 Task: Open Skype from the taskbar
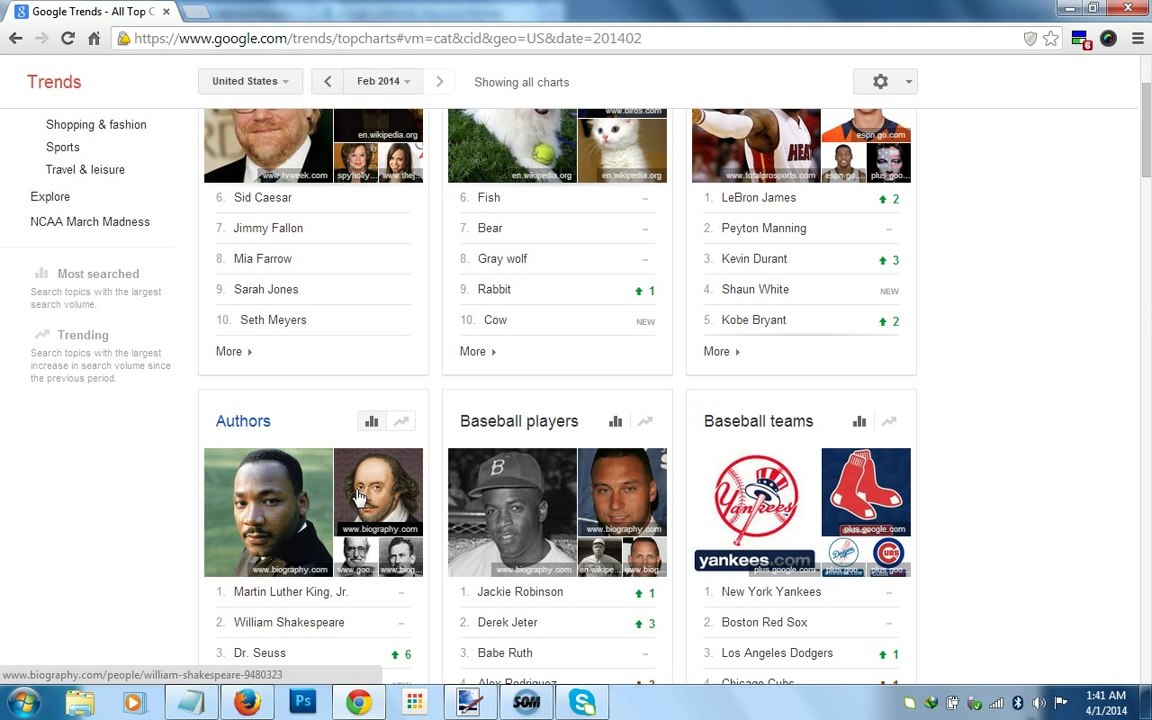[582, 702]
